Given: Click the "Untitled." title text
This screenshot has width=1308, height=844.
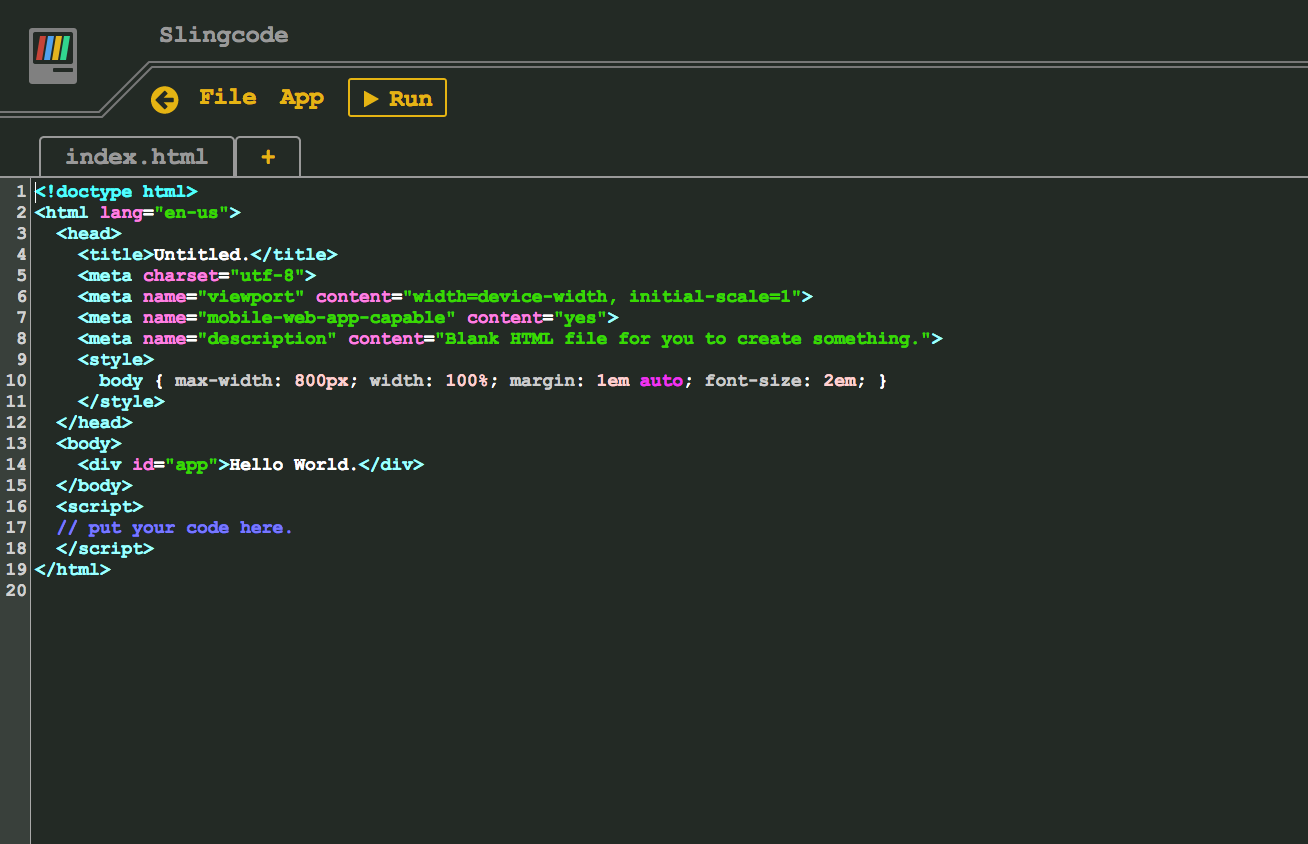Looking at the screenshot, I should [202, 254].
